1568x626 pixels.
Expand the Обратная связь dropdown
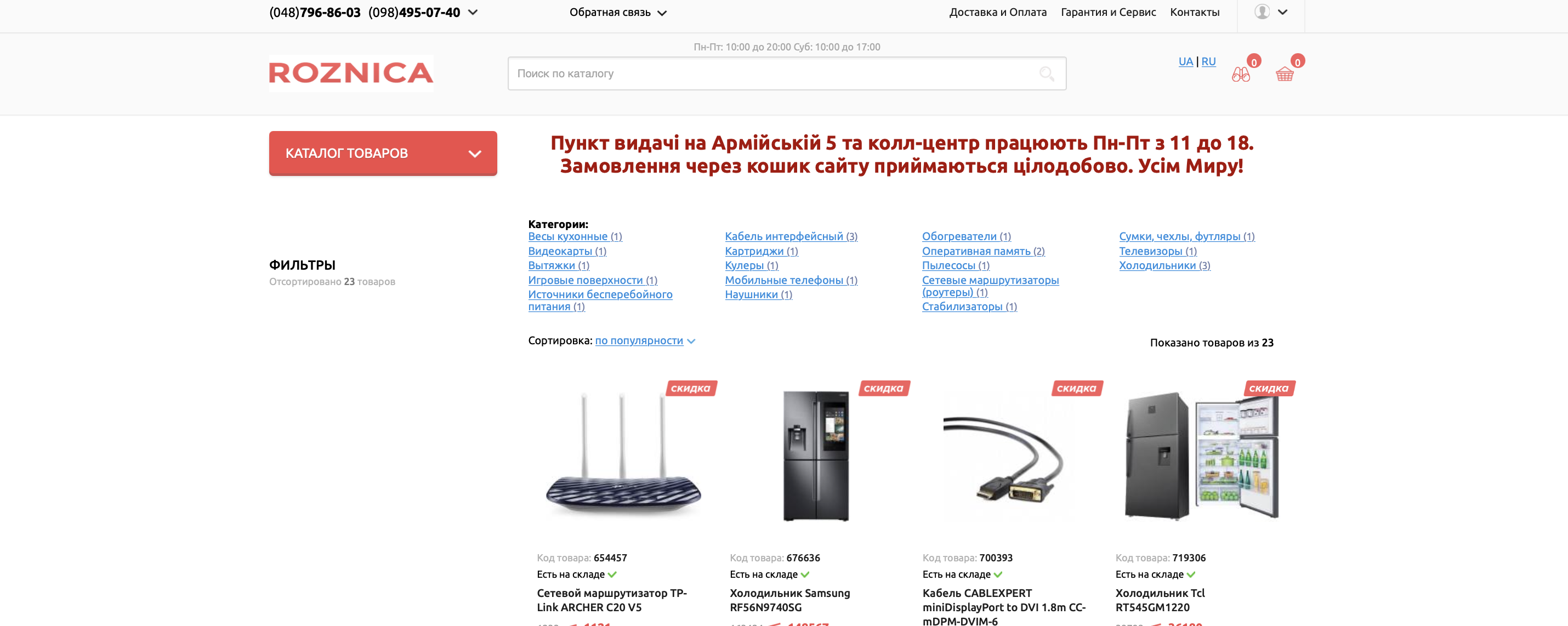pos(618,12)
